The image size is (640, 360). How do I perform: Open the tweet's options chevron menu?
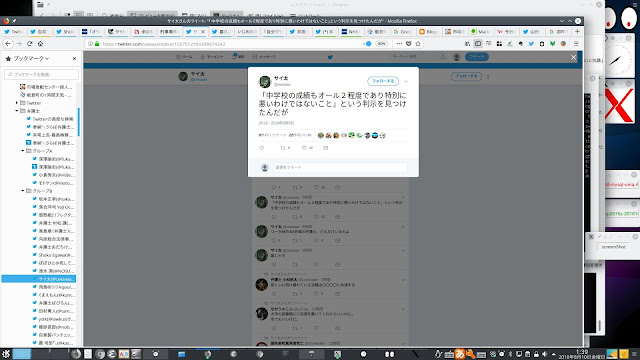(406, 81)
